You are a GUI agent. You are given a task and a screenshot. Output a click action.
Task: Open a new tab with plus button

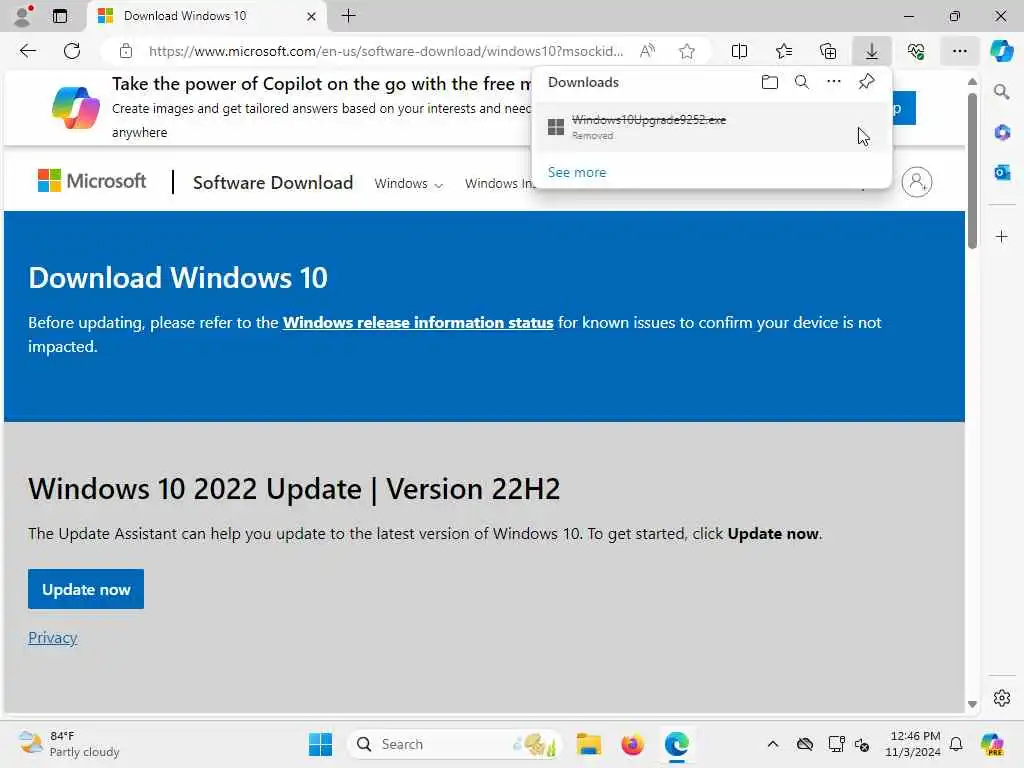point(349,16)
